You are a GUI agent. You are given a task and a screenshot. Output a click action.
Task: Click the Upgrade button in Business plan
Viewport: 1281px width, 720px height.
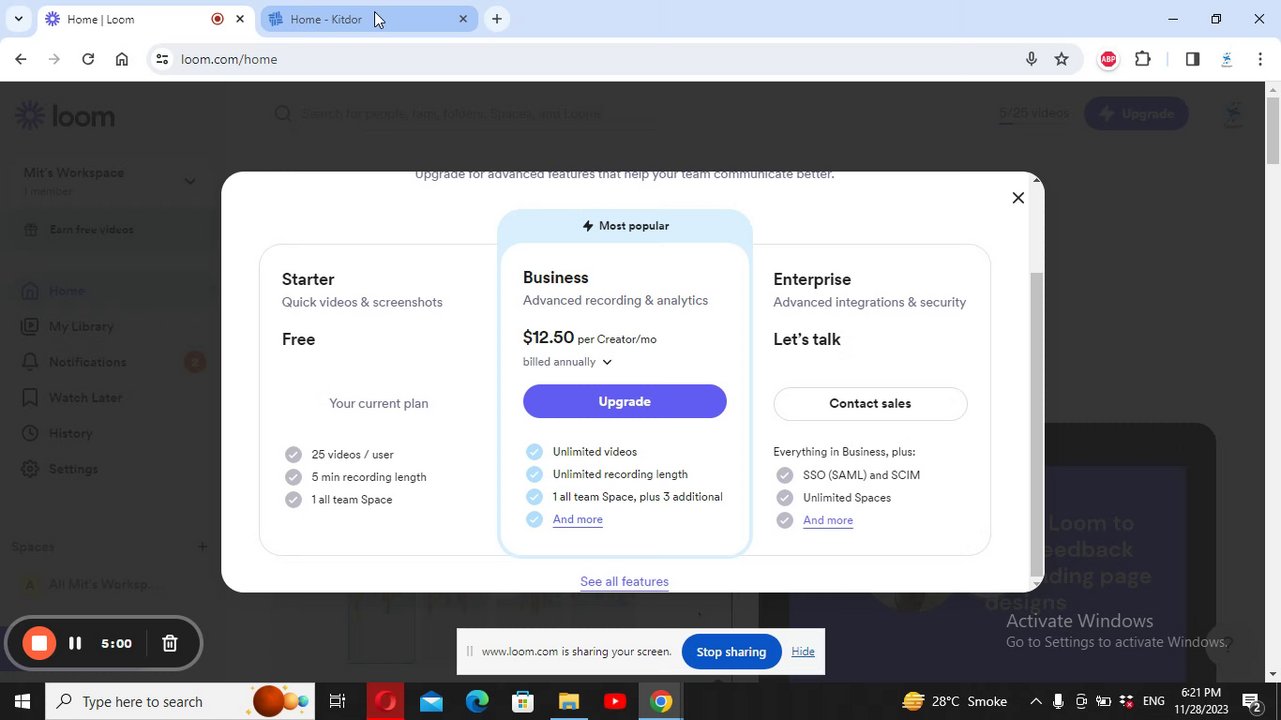point(625,401)
